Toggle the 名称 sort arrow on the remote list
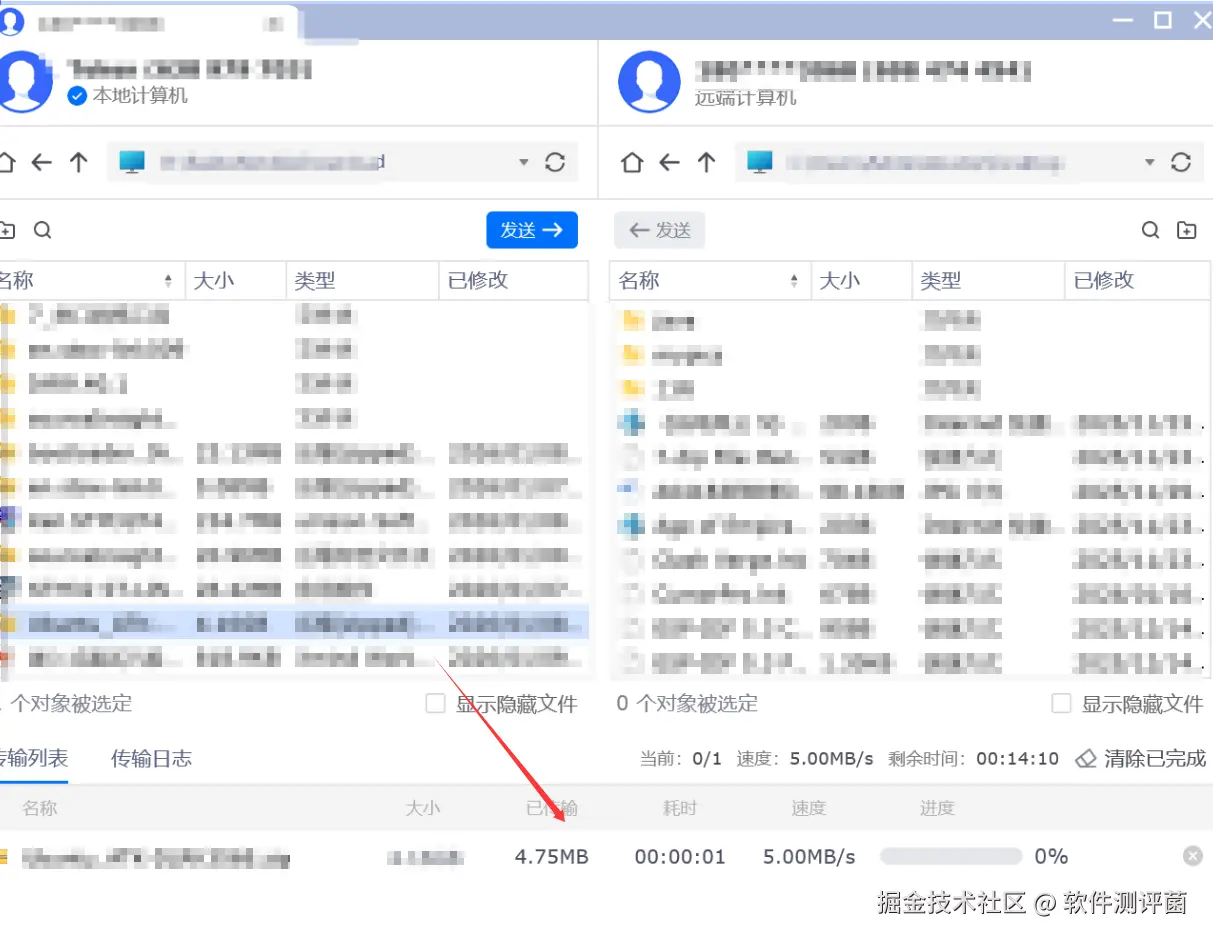This screenshot has width=1213, height=942. tap(793, 280)
